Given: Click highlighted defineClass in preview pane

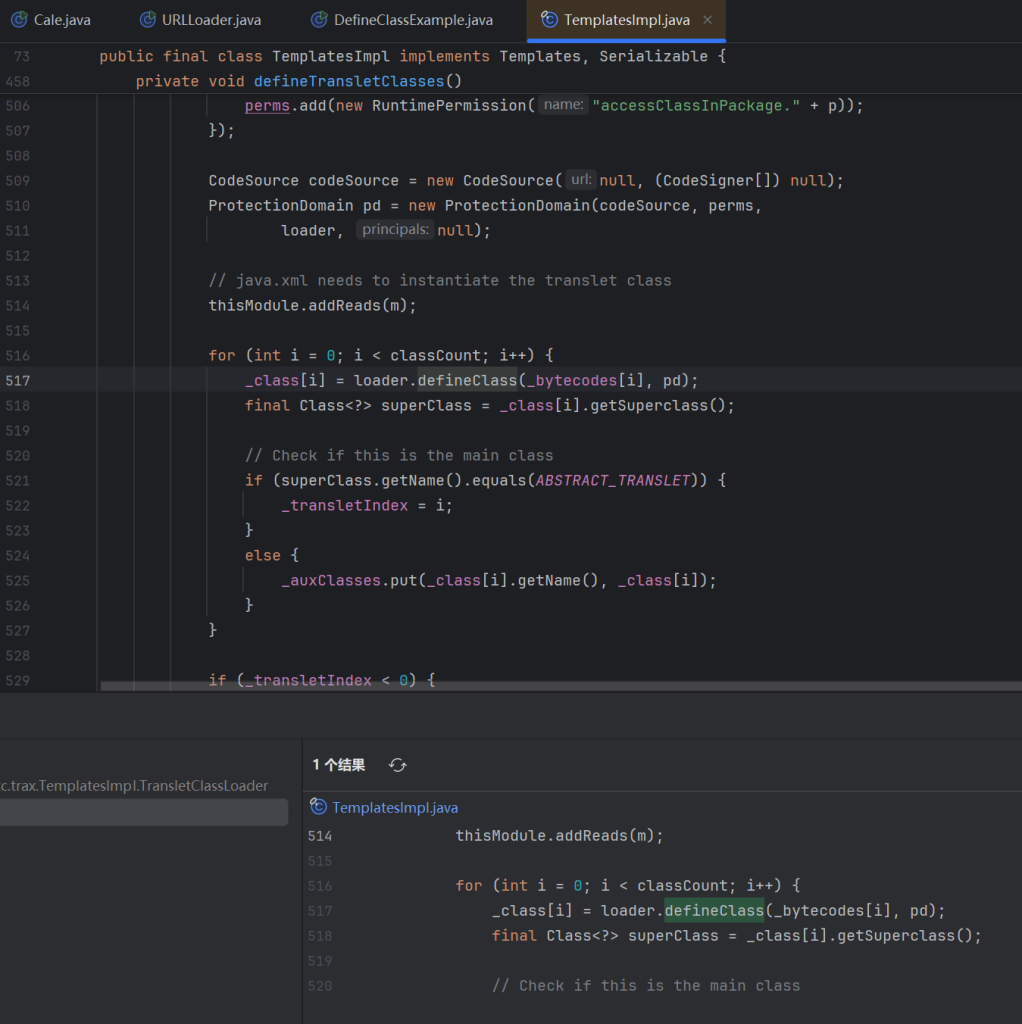Looking at the screenshot, I should pos(714,910).
